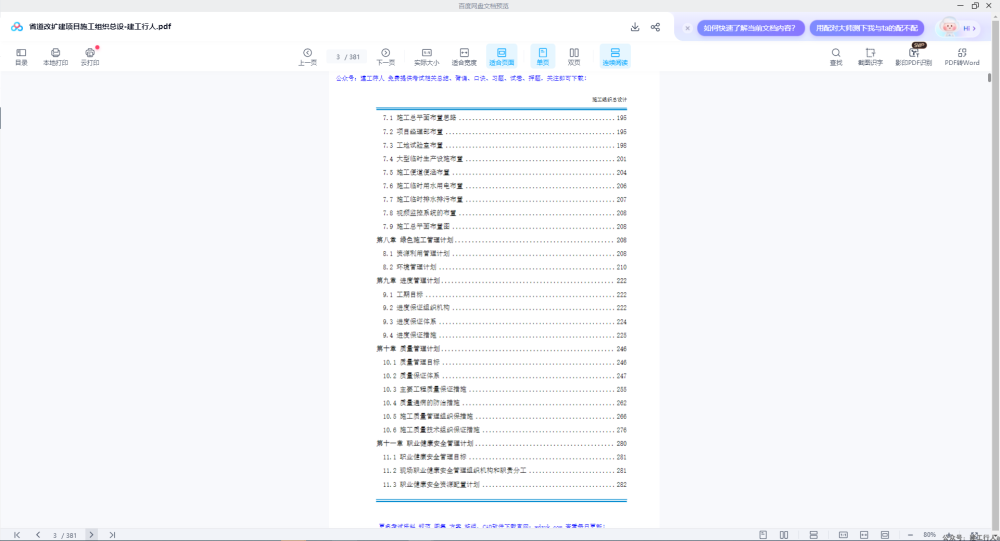This screenshot has height=541, width=1000.
Task: Jump to last page in bottom bar
Action: point(112,535)
